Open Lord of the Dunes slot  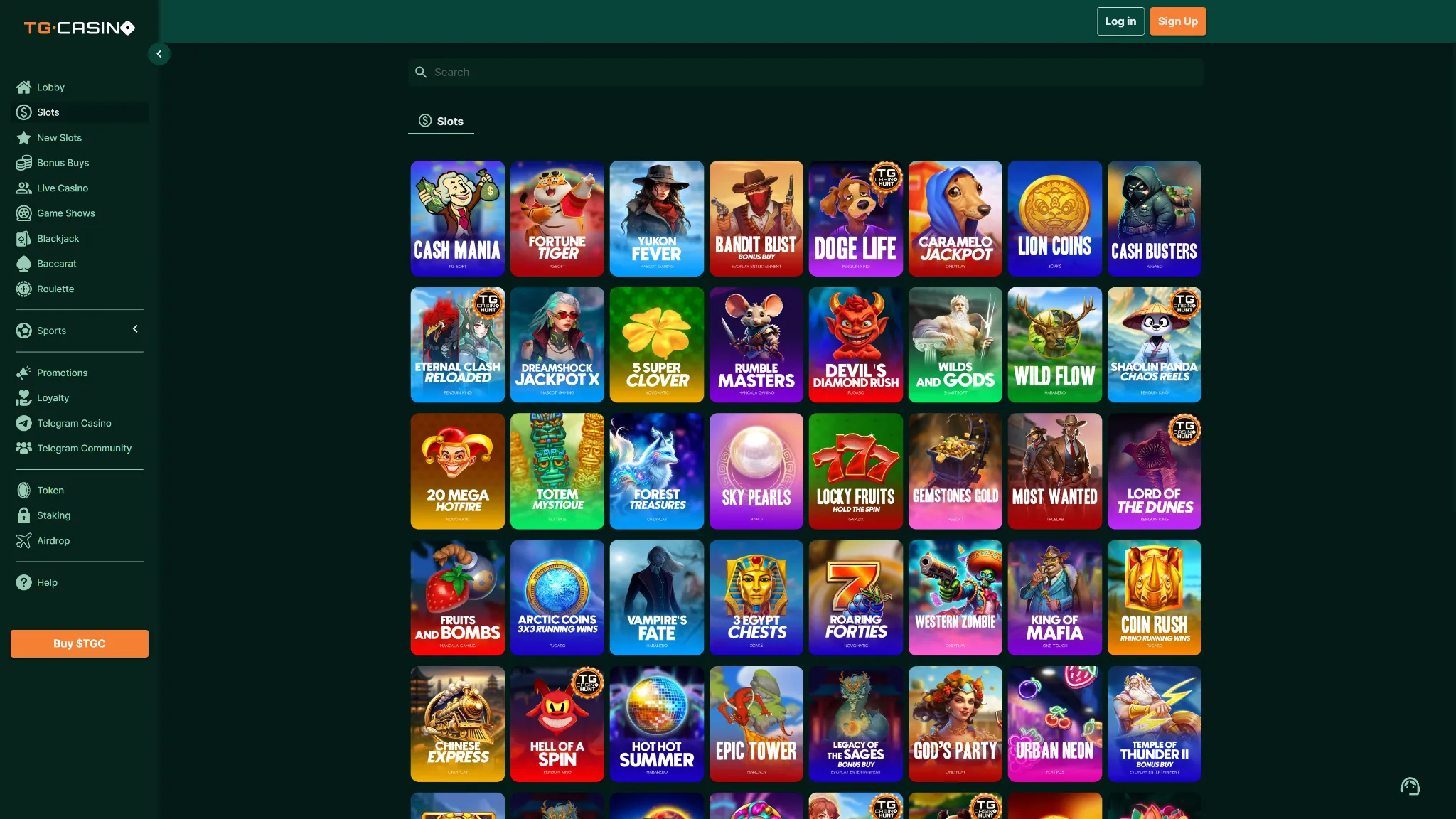point(1155,471)
